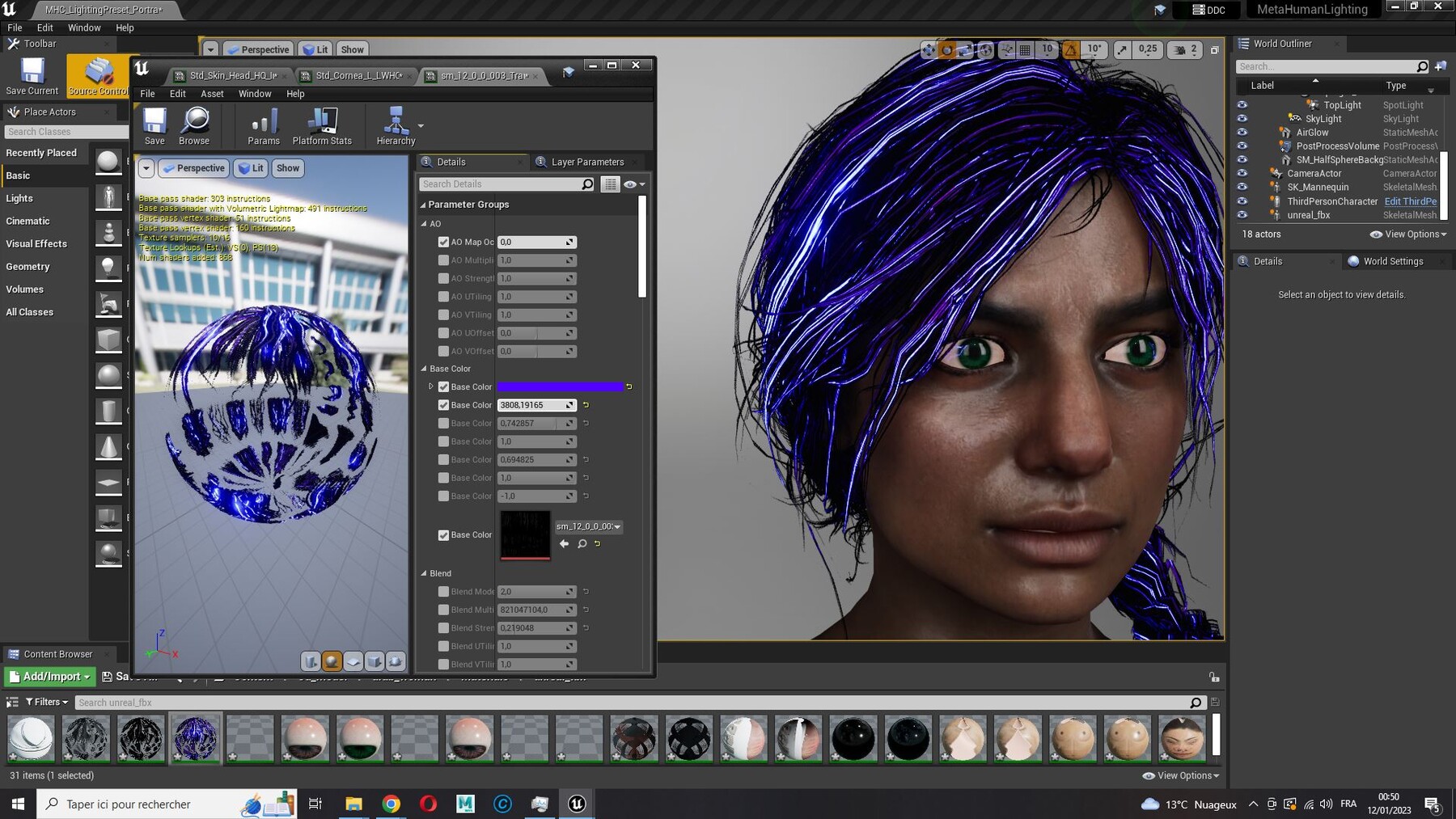This screenshot has height=819, width=1456.
Task: Open the sm_12_0_0_00 texture dropdown
Action: [x=589, y=526]
